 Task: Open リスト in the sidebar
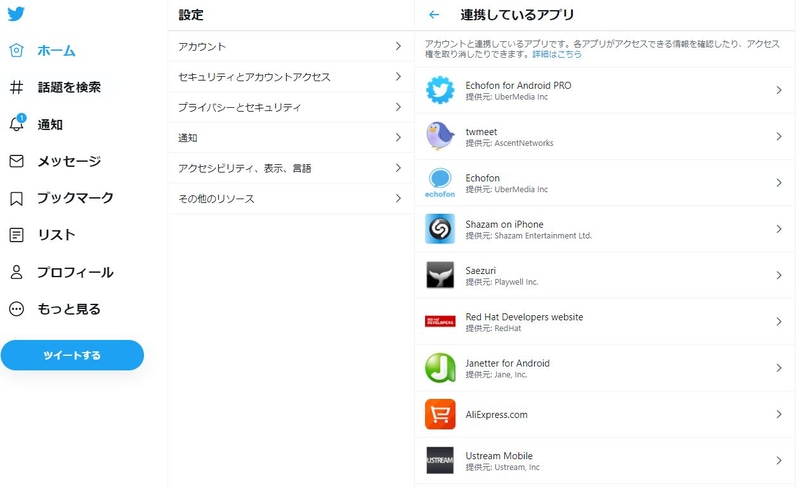[x=56, y=235]
